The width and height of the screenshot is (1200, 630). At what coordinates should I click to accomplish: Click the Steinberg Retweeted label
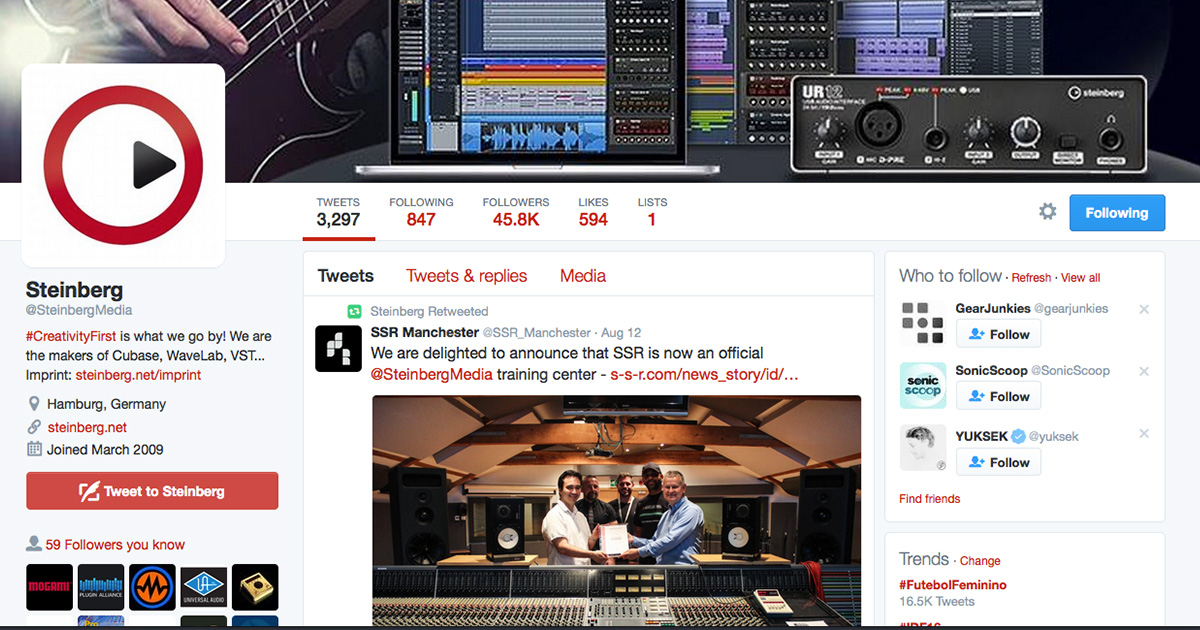[x=429, y=311]
